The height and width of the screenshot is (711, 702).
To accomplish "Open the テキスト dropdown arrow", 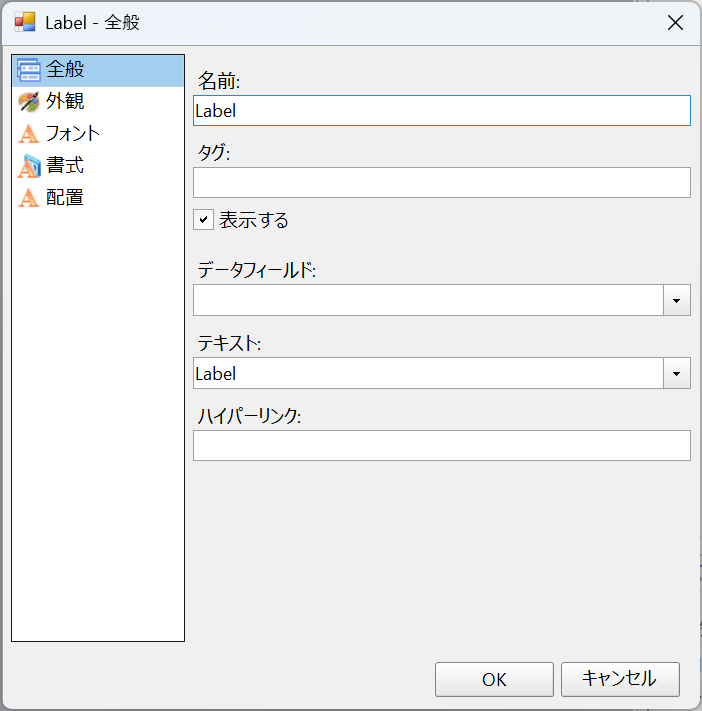I will 677,373.
